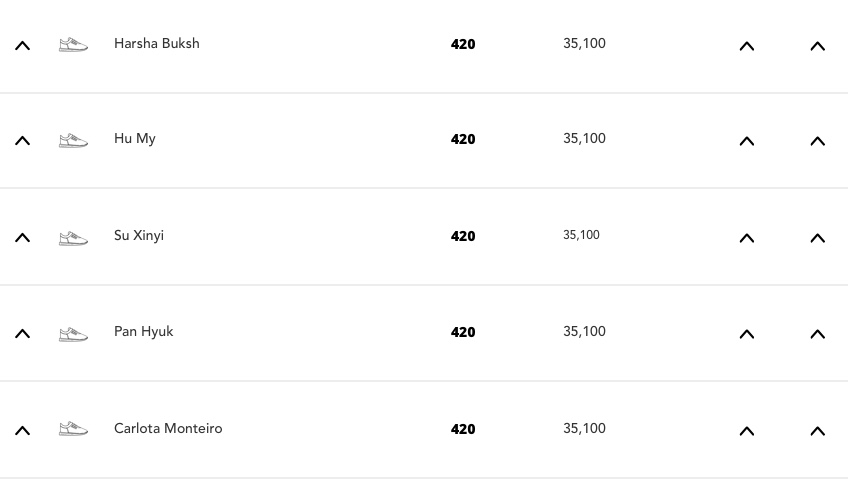Collapse the Harsha Buksh row using left chevron

tap(22, 46)
